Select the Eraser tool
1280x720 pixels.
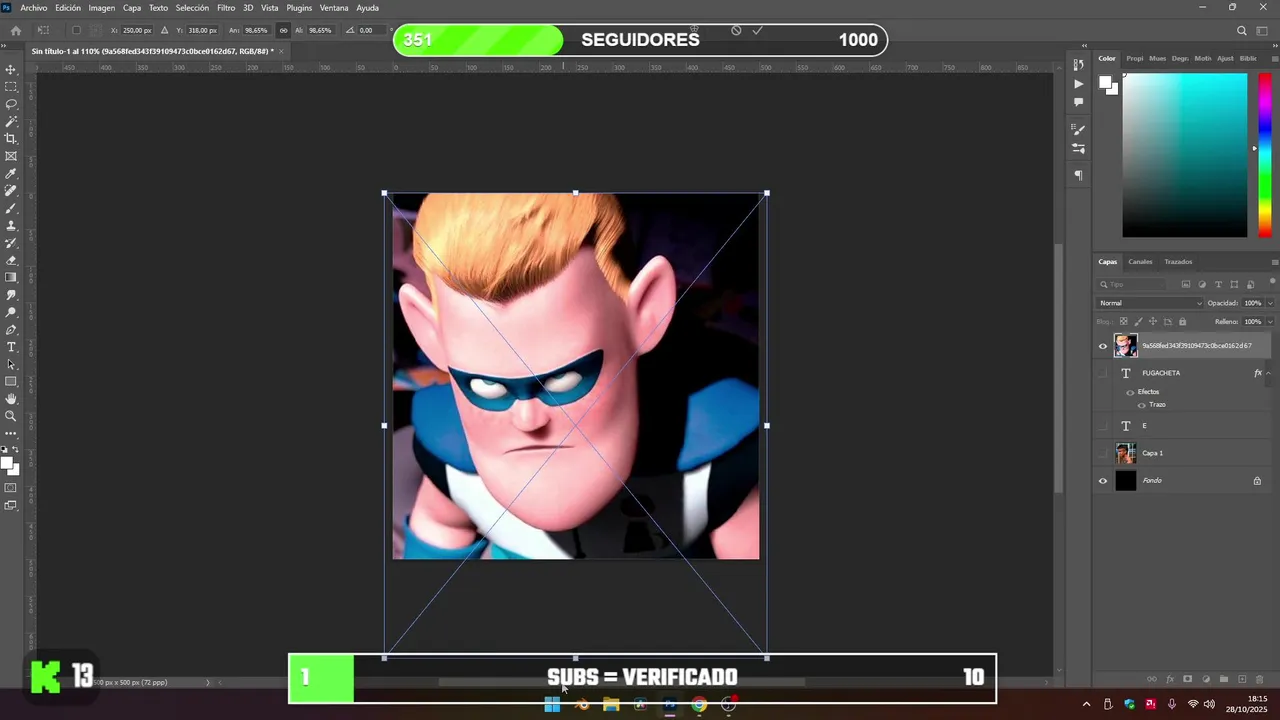click(x=11, y=260)
